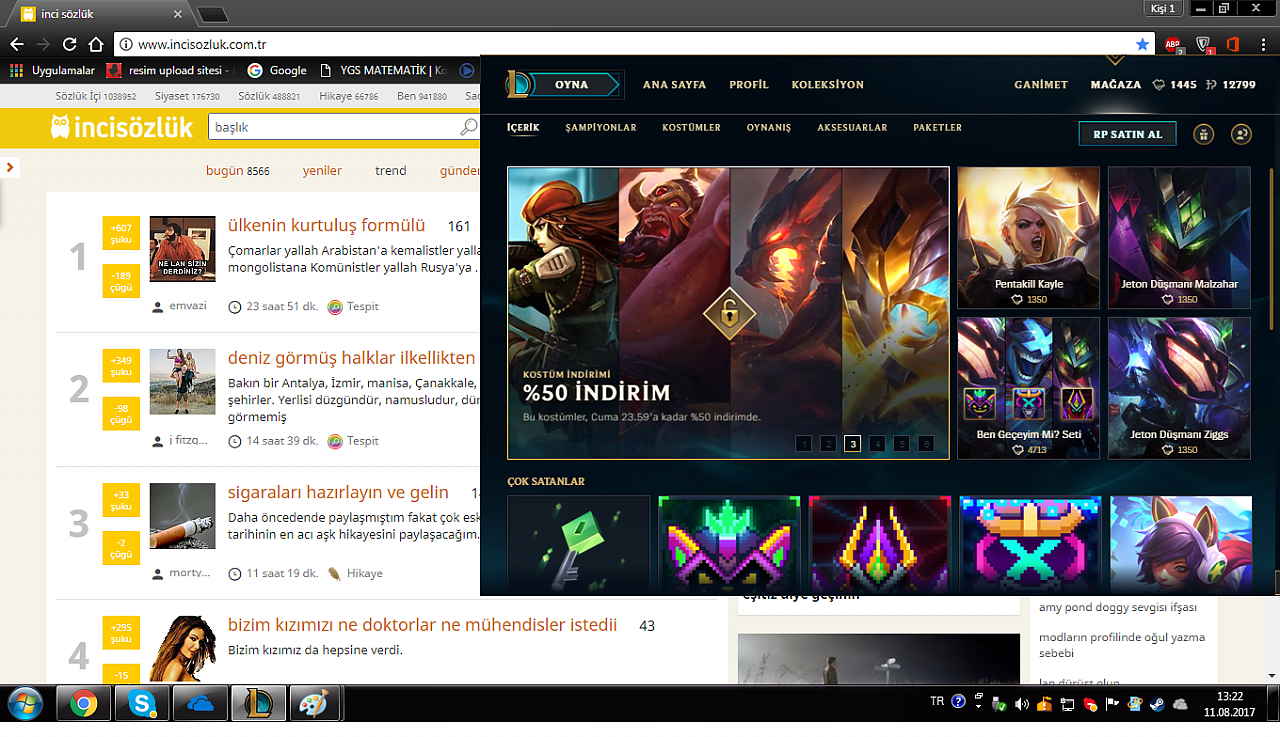
Task: Select banner page 5 indicator
Action: click(x=901, y=443)
